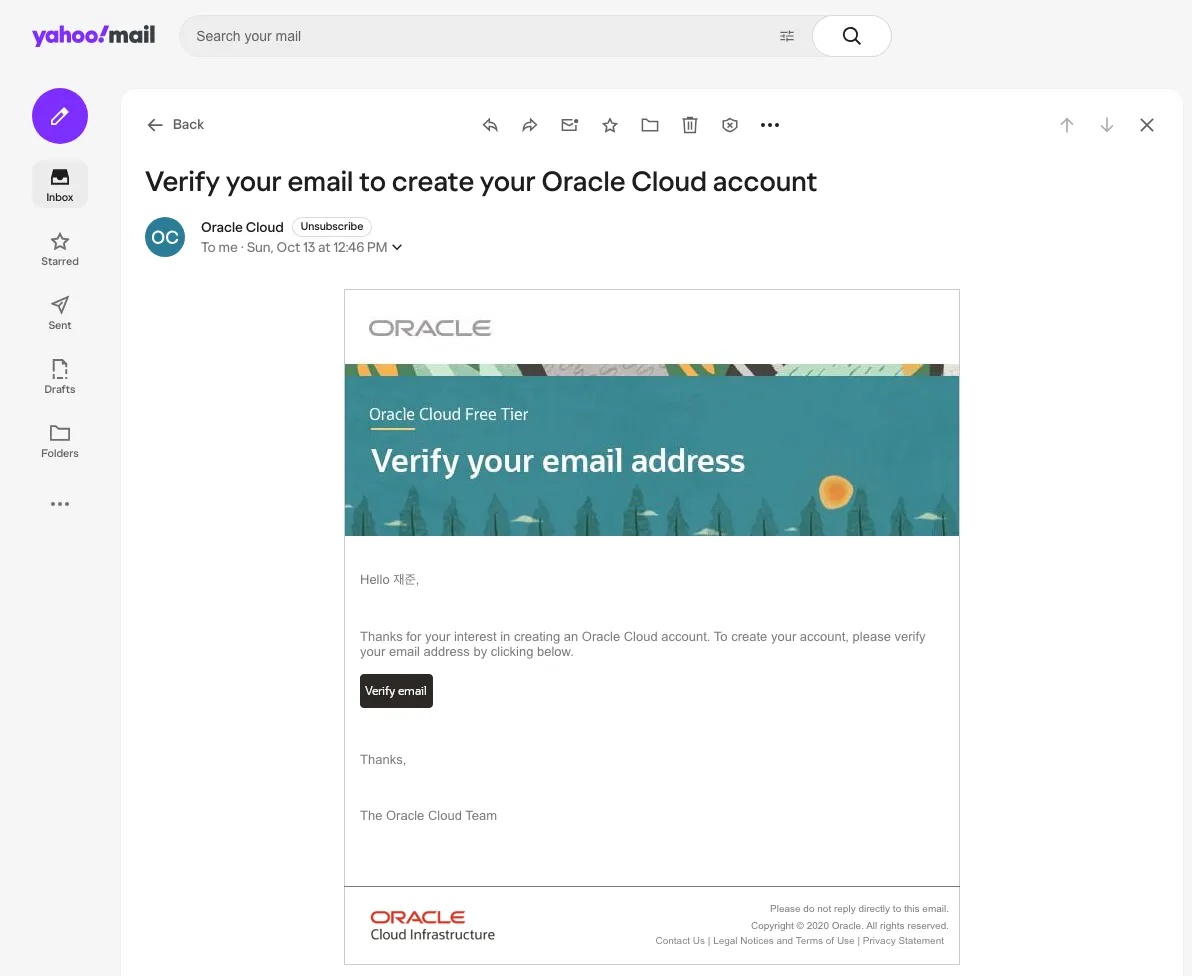This screenshot has width=1192, height=976.
Task: Click the Verify email button
Action: coord(396,691)
